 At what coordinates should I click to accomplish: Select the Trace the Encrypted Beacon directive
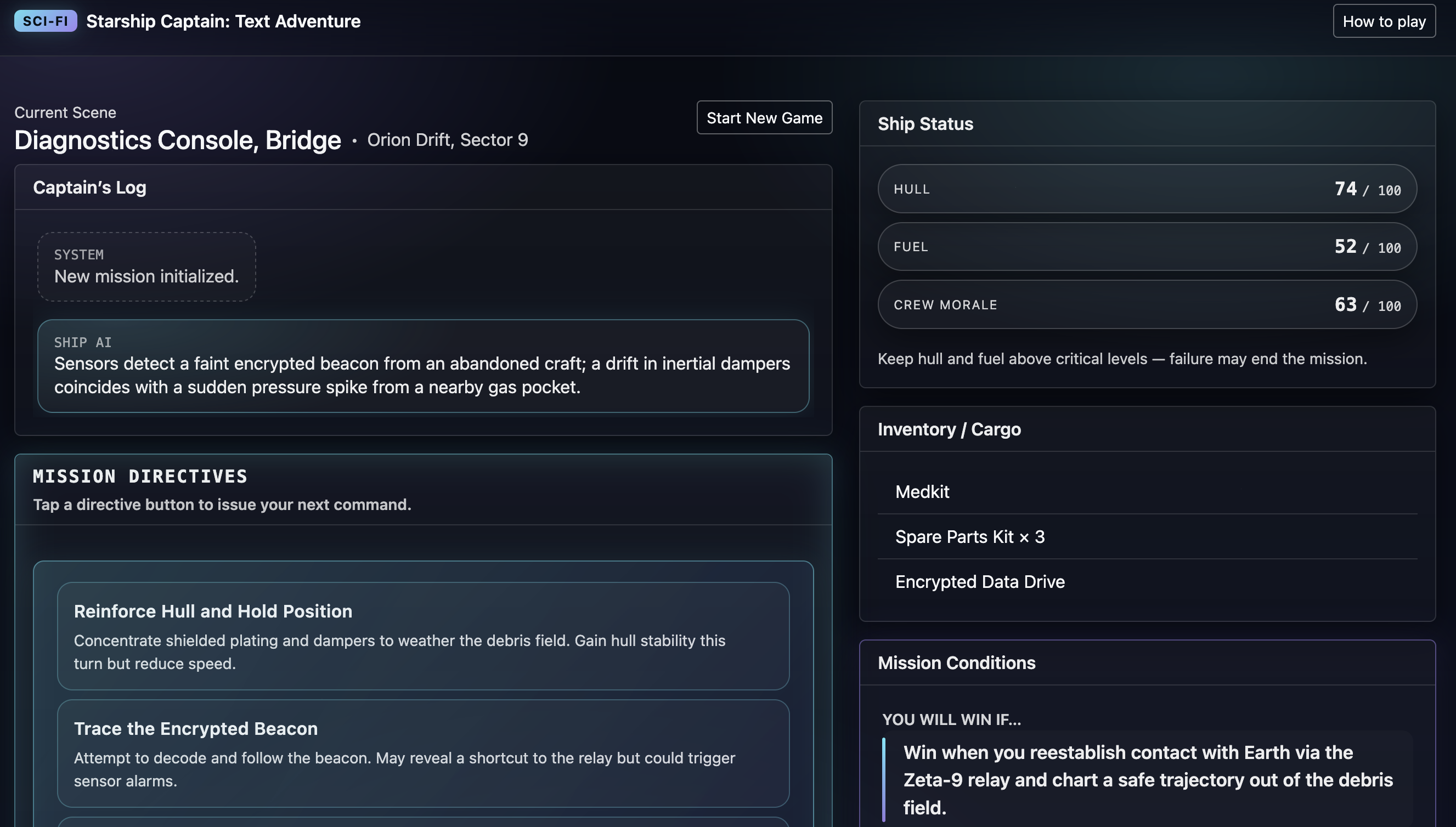coord(423,754)
